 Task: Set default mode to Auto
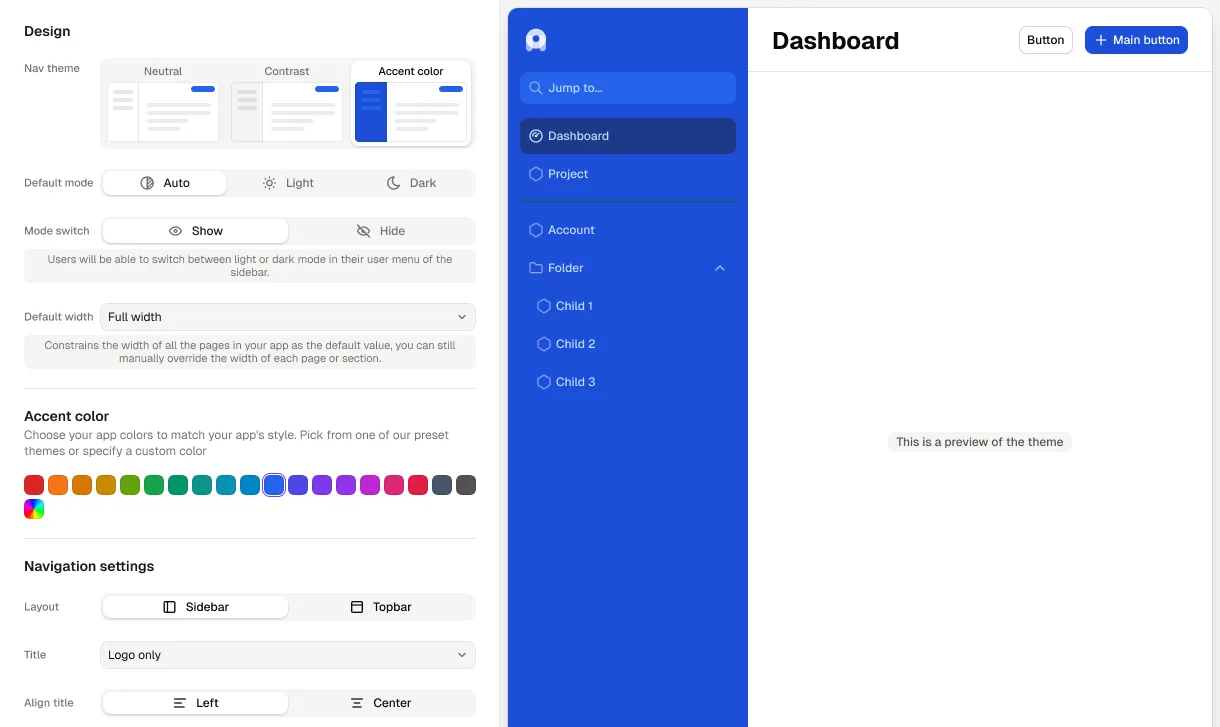point(164,183)
